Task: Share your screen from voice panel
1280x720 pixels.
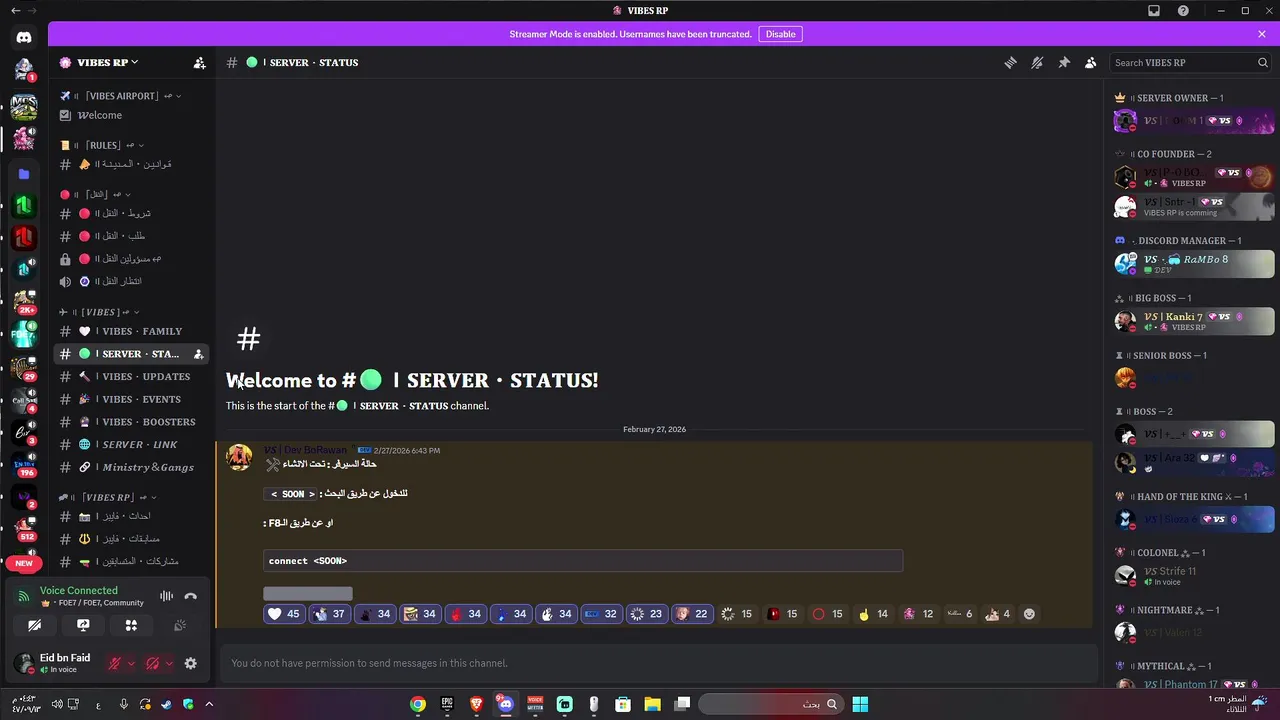Action: tap(83, 625)
